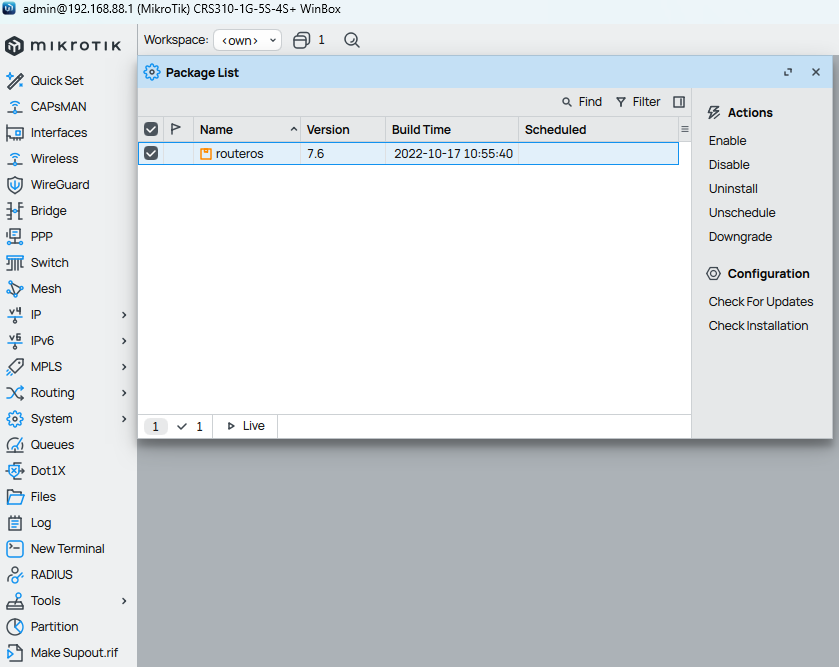Click the Scheduled column header
839x667 pixels.
tap(598, 129)
